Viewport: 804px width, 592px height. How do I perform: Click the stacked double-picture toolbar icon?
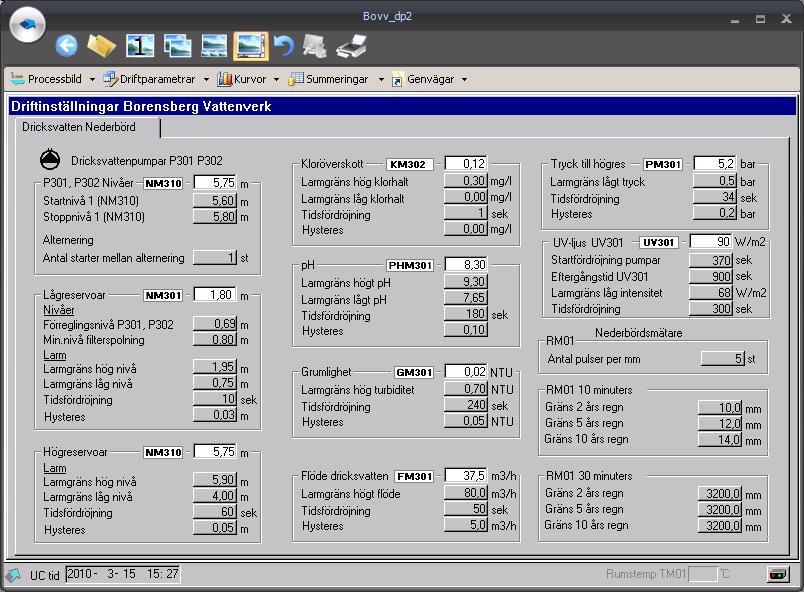click(x=177, y=46)
